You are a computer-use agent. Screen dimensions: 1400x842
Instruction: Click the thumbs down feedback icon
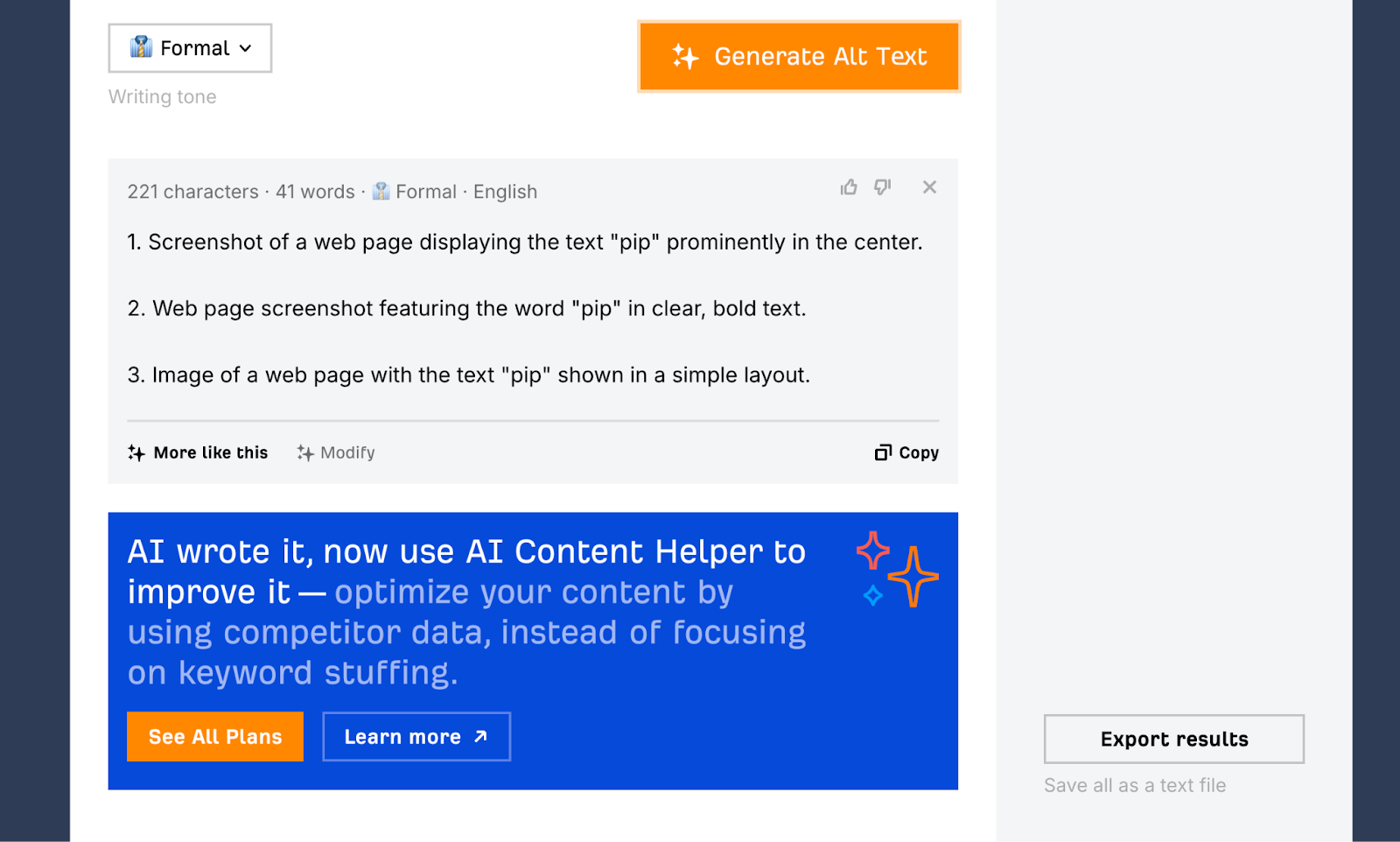[x=882, y=187]
